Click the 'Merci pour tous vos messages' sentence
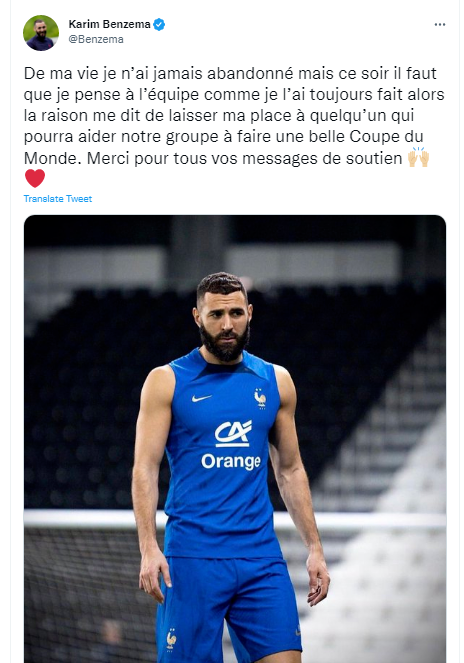The image size is (464, 663). (x=244, y=159)
